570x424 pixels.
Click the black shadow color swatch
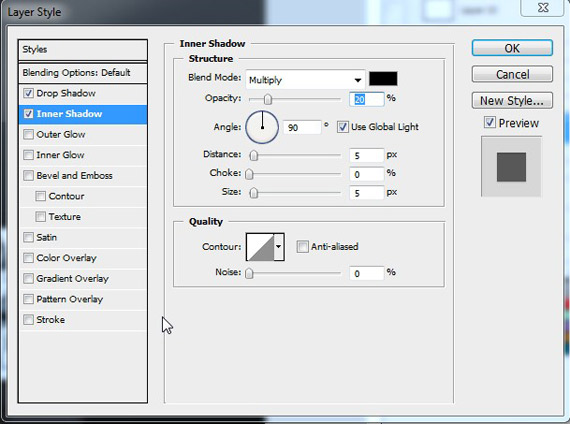pos(383,79)
